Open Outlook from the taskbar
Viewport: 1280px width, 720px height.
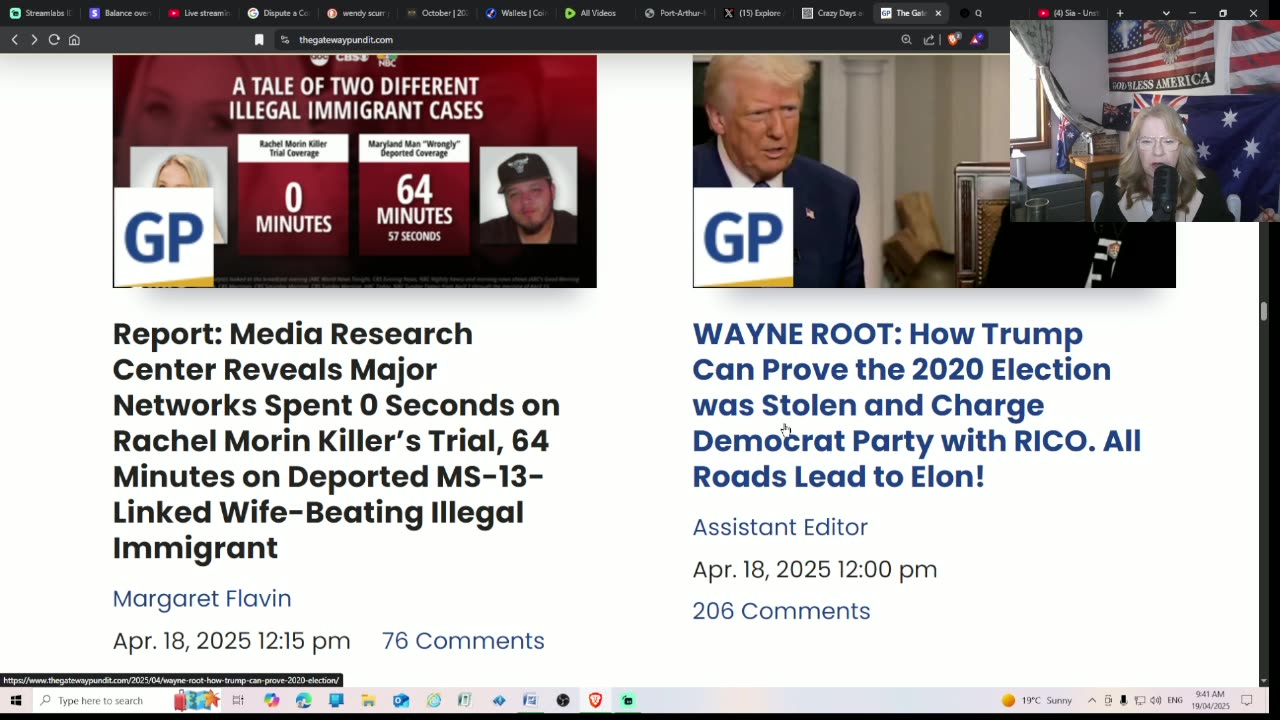[x=401, y=700]
